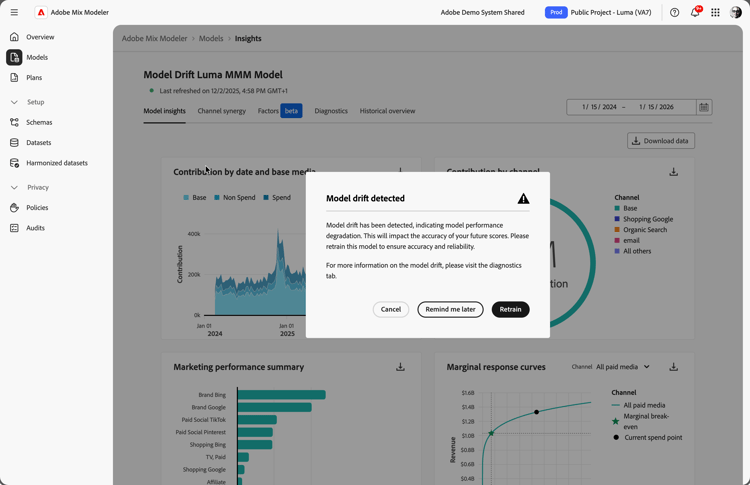
Task: Switch to the Model insights tab
Action: tap(165, 111)
